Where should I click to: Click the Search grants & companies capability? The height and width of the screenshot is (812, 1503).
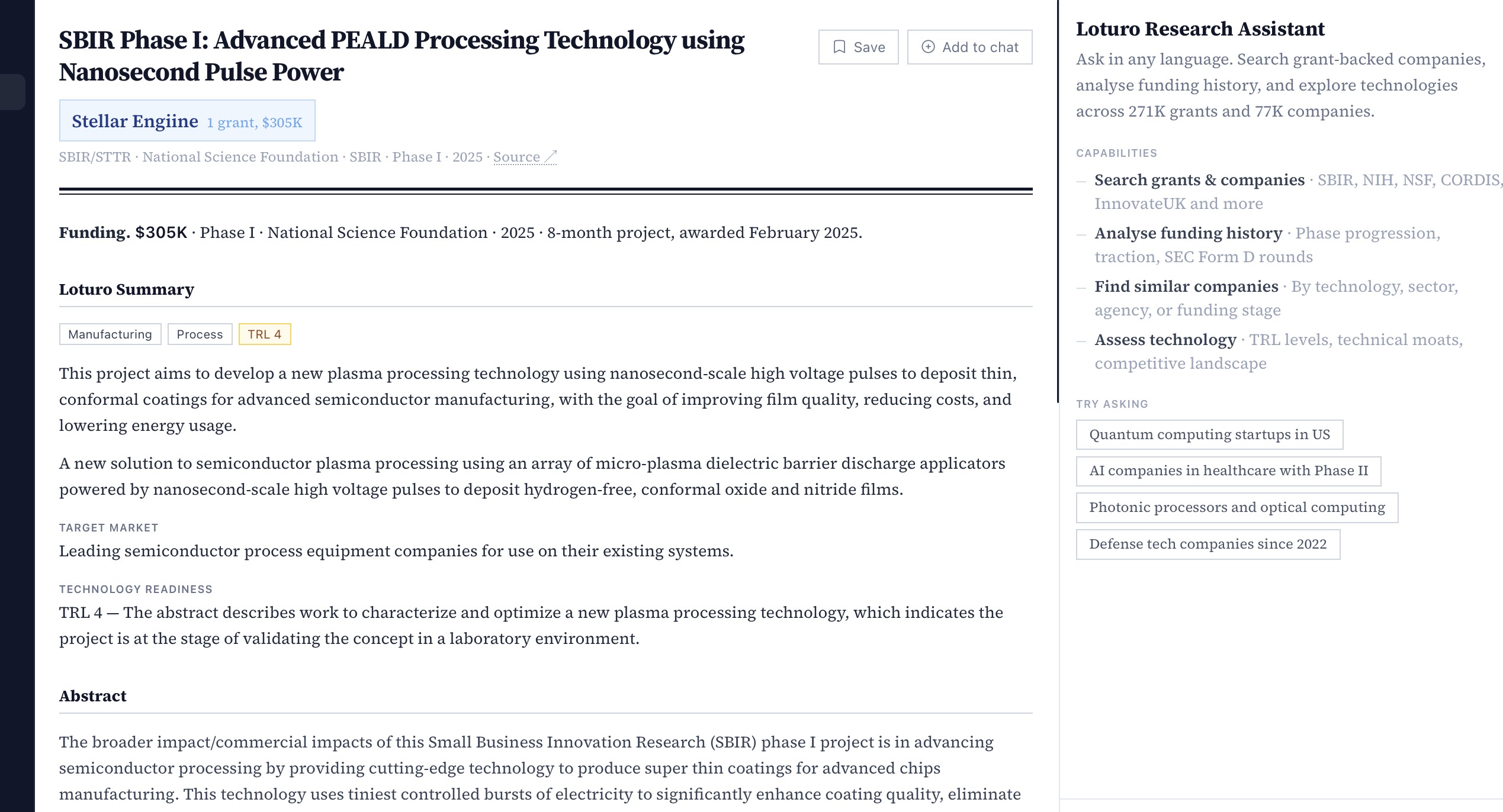[1199, 180]
